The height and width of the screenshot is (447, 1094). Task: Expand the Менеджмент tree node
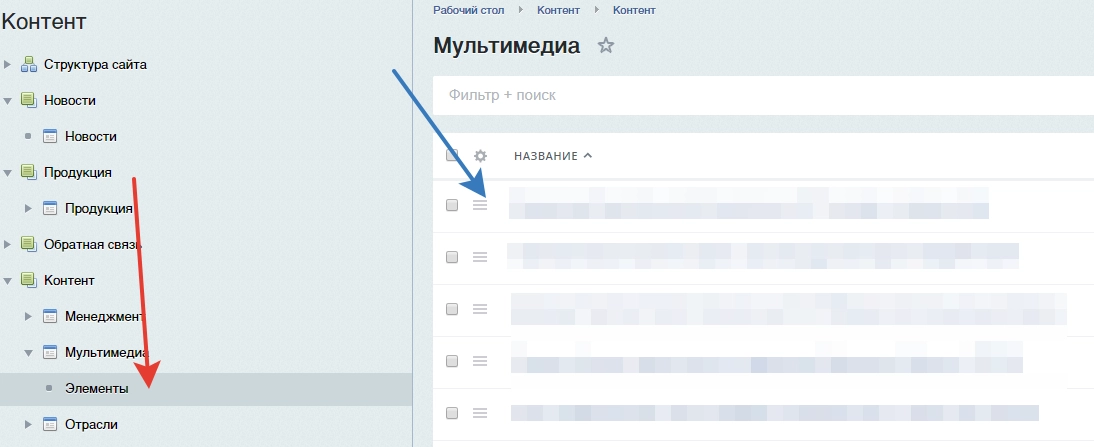(x=29, y=317)
